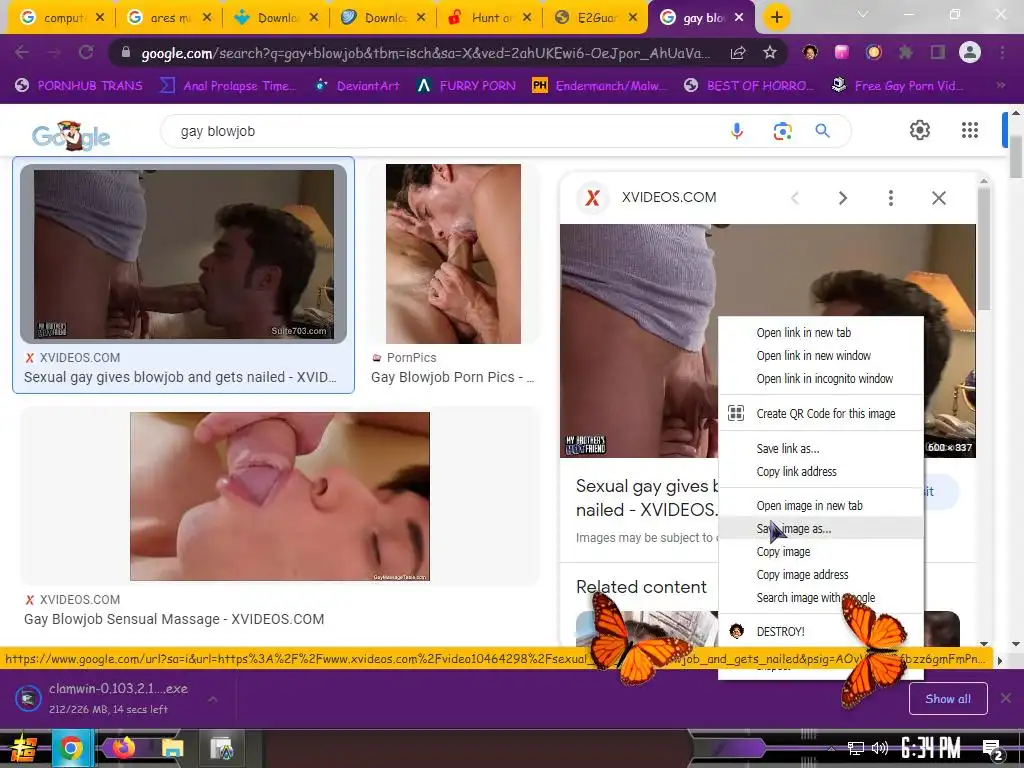Click the page vertical scrollbar
1024x768 pixels.
pos(1016,157)
